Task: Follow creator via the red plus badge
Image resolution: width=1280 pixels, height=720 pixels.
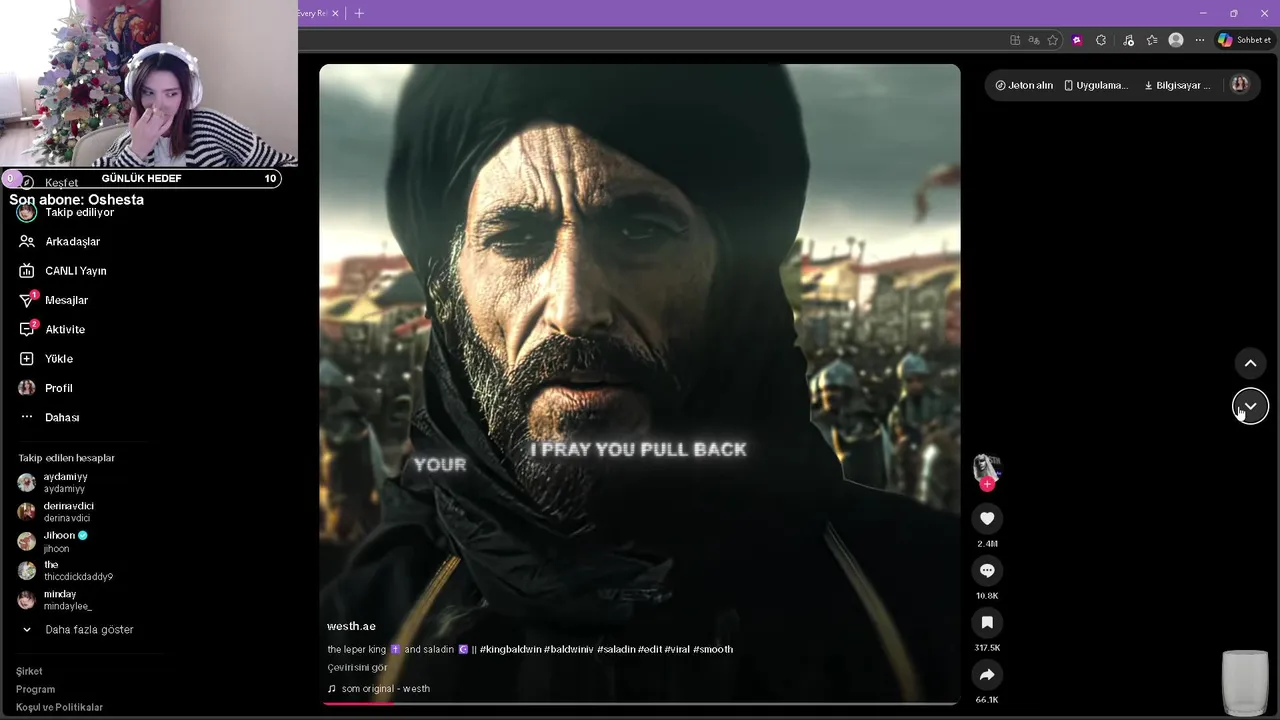Action: point(987,484)
